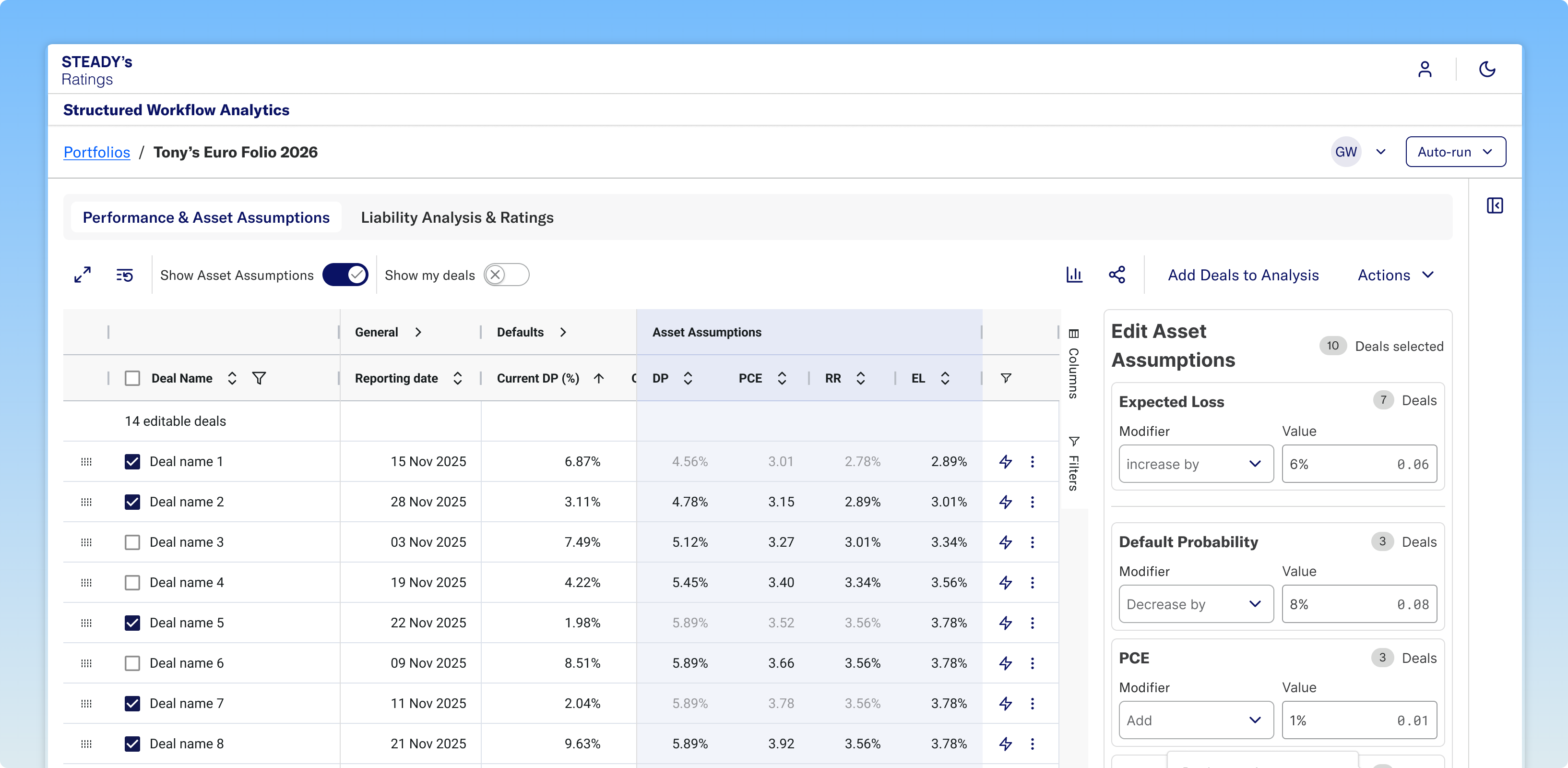
Task: Edit the PCE value field
Action: coord(1359,720)
